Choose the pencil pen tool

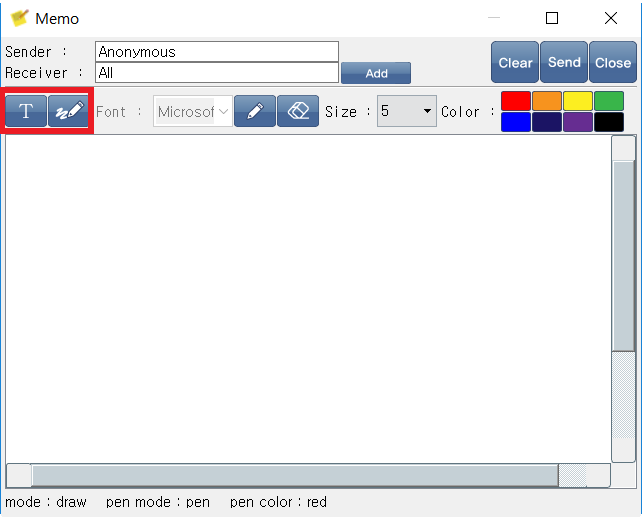tap(255, 111)
